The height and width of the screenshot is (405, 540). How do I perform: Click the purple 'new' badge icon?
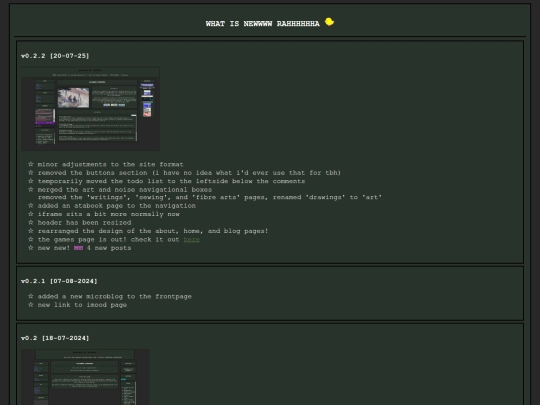tap(78, 248)
